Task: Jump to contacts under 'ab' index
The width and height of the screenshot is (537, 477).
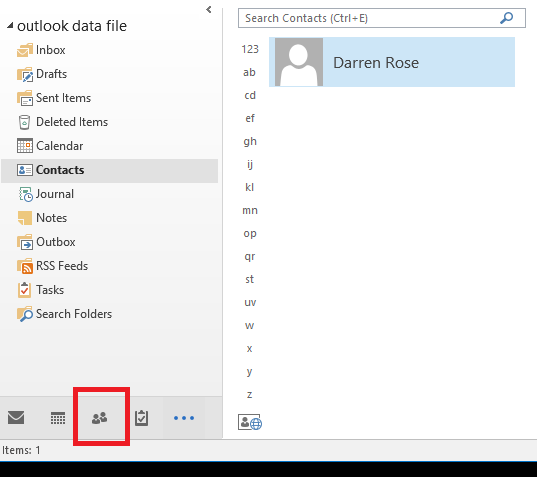Action: click(x=249, y=72)
